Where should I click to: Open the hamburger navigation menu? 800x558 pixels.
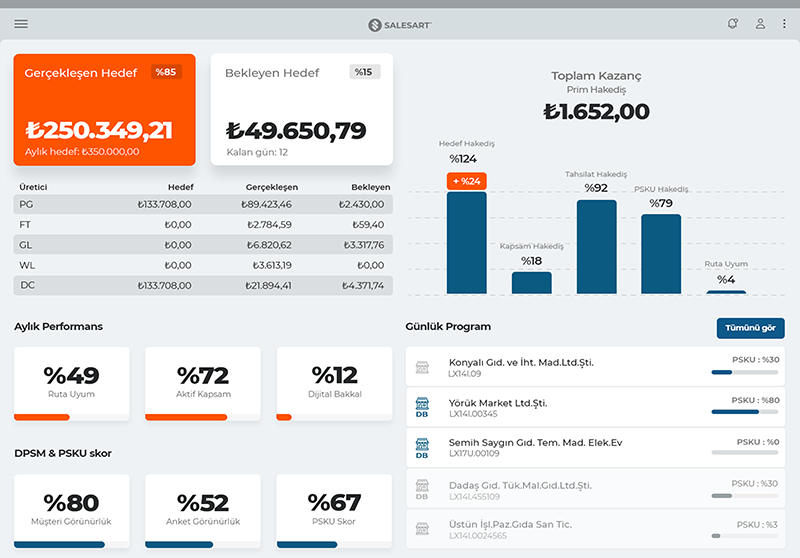(x=21, y=24)
